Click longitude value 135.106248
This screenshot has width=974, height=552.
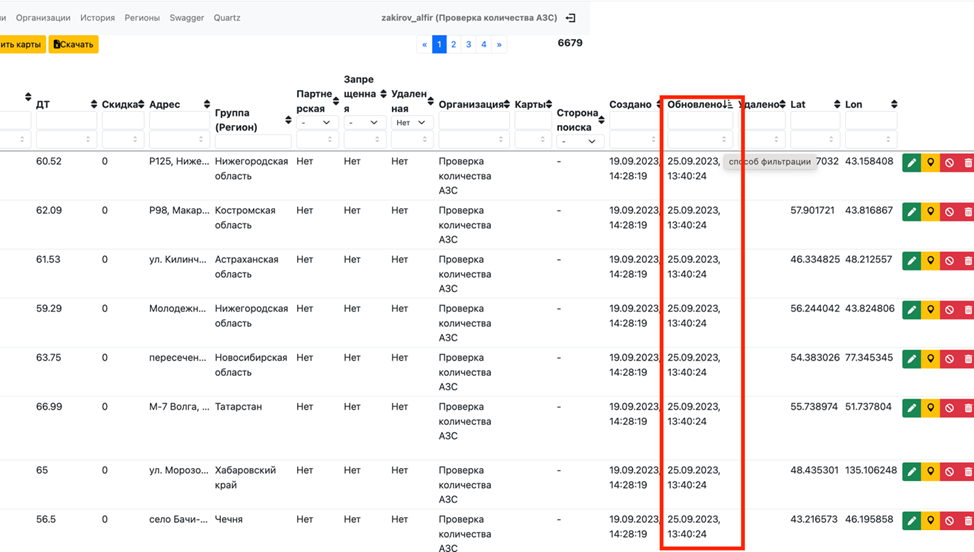871,470
